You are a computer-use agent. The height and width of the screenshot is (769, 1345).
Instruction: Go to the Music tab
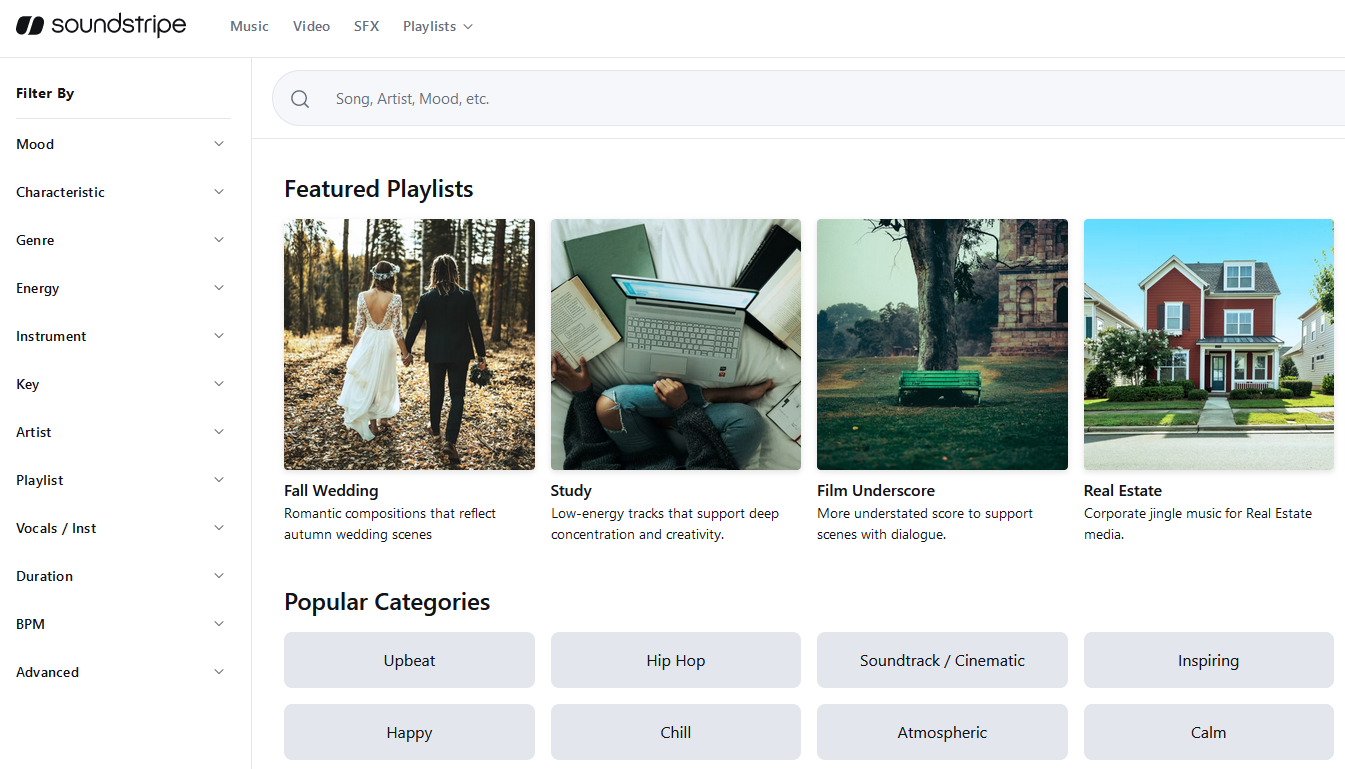pos(249,27)
